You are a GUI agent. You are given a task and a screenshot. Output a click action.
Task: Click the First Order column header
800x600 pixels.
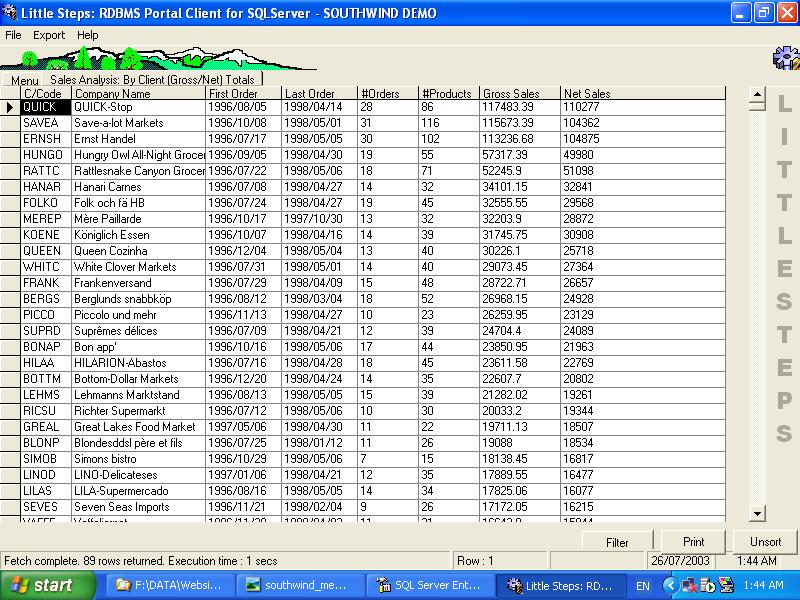click(x=243, y=93)
